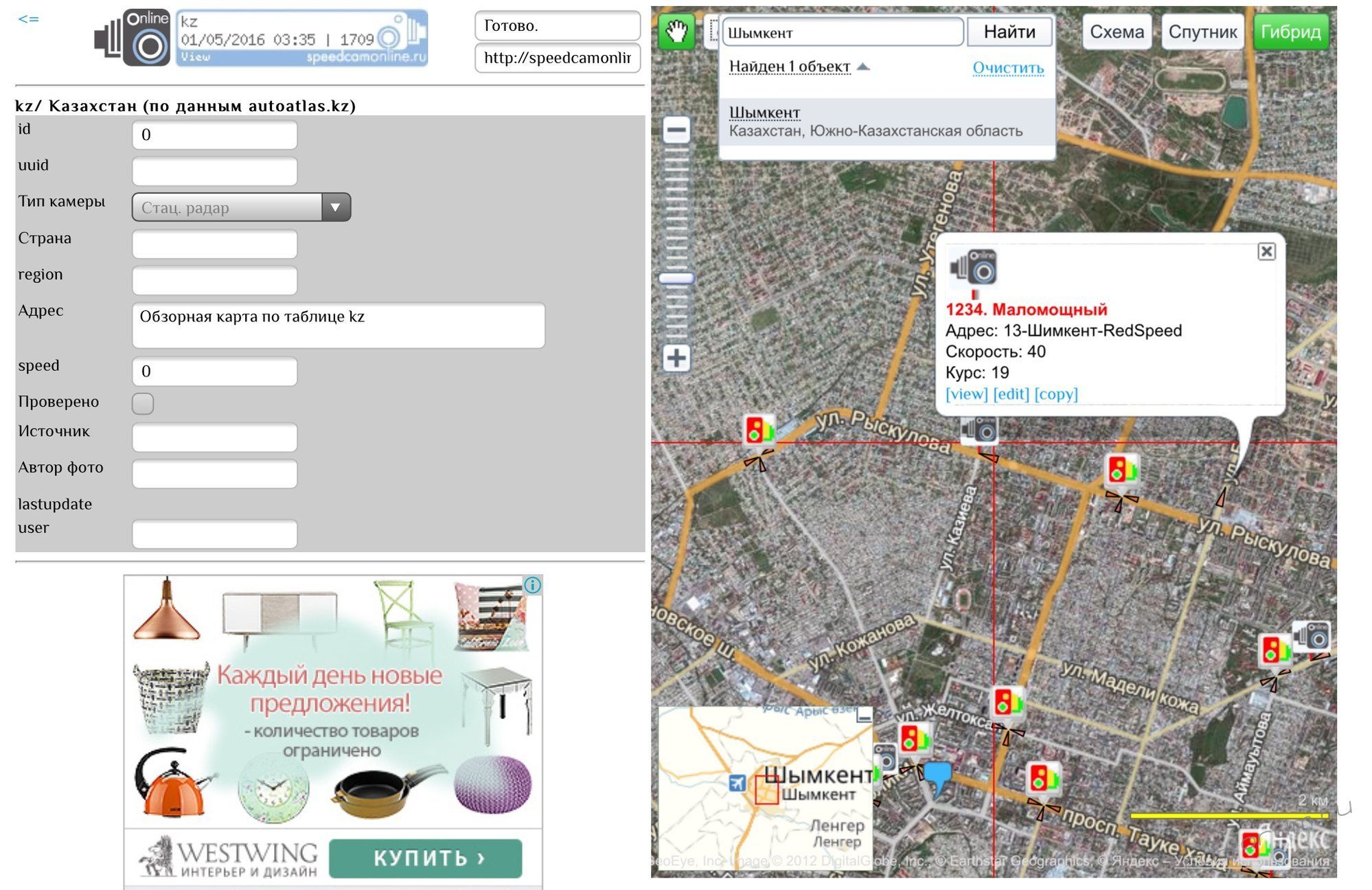This screenshot has width=1372, height=890.
Task: Click the Очистить link
Action: click(x=1007, y=68)
